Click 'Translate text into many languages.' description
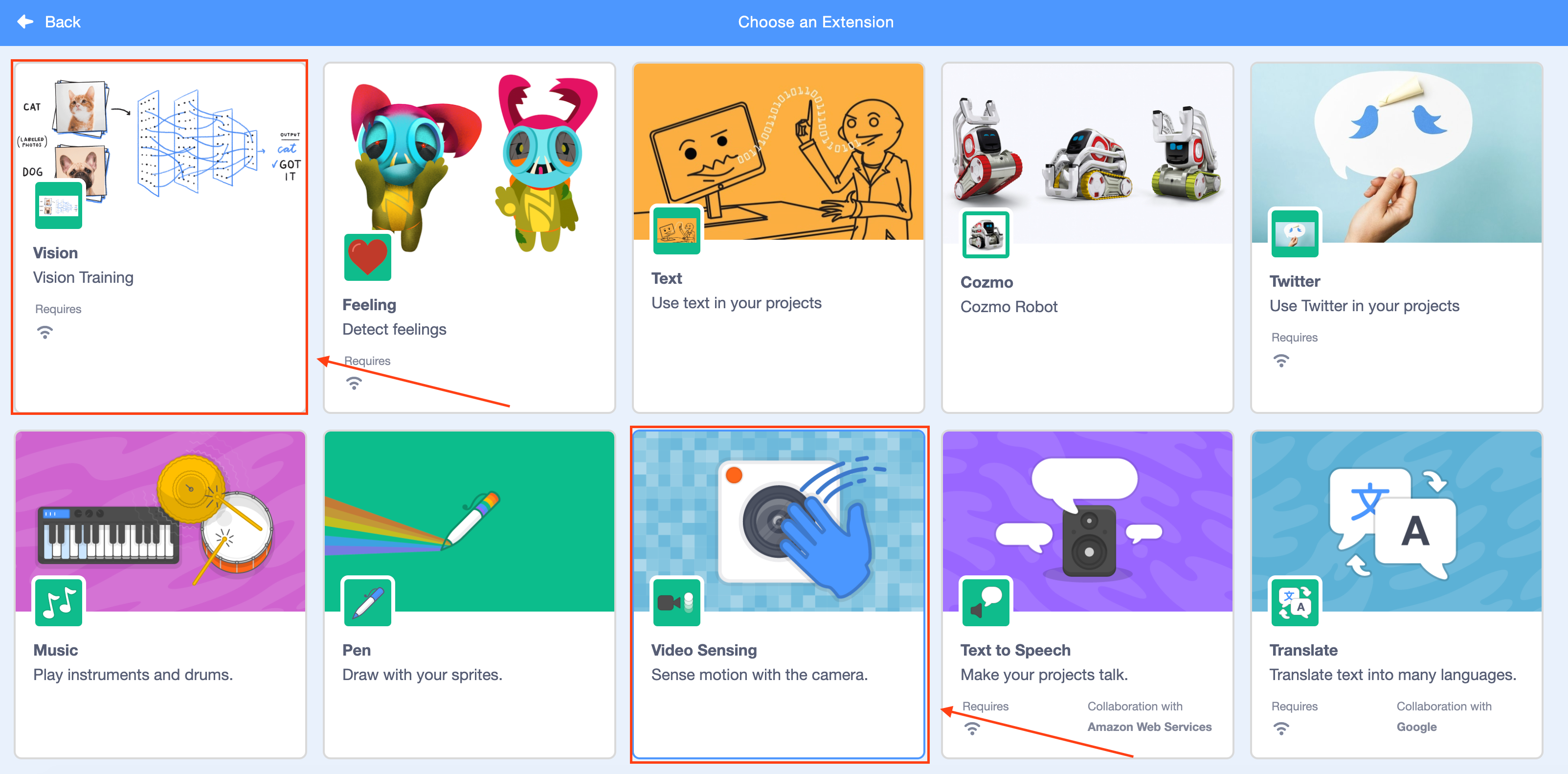The height and width of the screenshot is (774, 1568). [x=1393, y=675]
